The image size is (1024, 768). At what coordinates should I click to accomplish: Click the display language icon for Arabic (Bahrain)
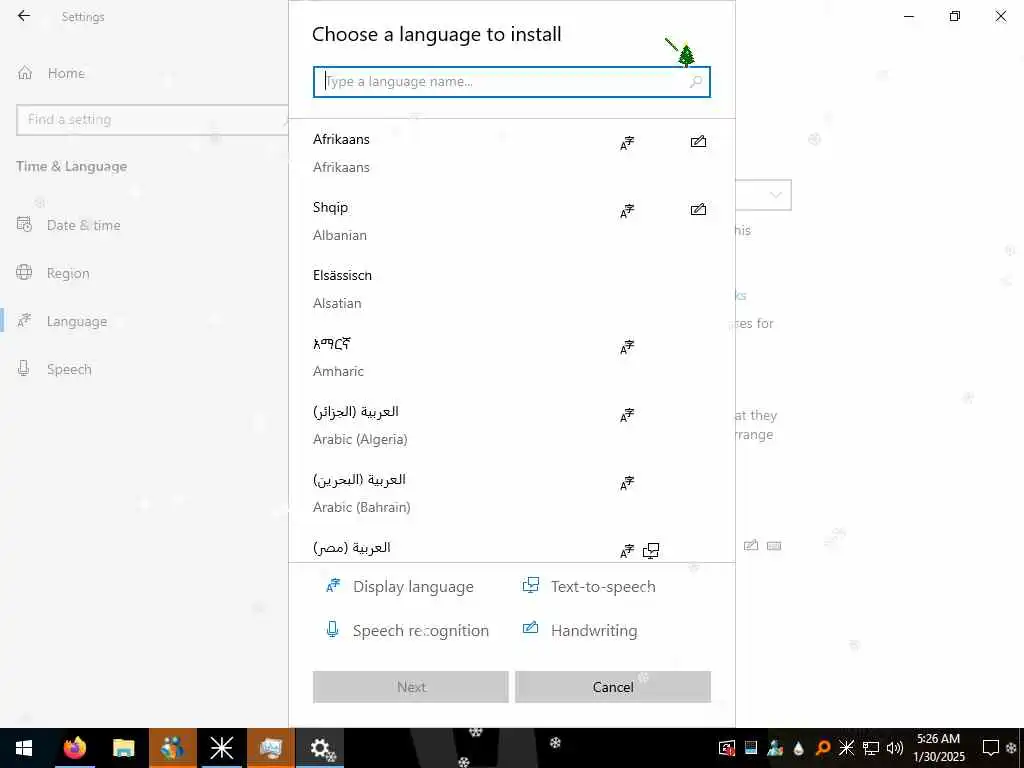(627, 482)
